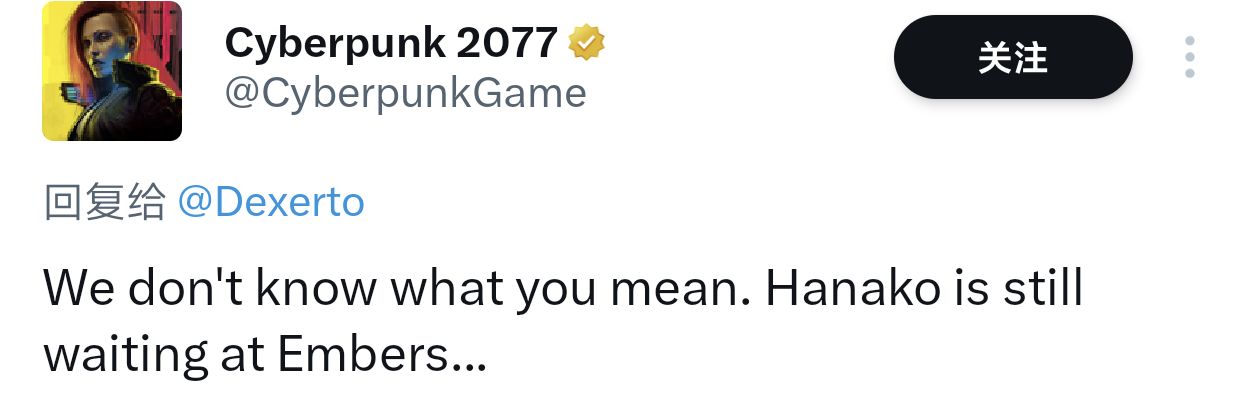Image resolution: width=1260 pixels, height=402 pixels.
Task: Click the 回复给 reply label
Action: pyautogui.click(x=104, y=203)
